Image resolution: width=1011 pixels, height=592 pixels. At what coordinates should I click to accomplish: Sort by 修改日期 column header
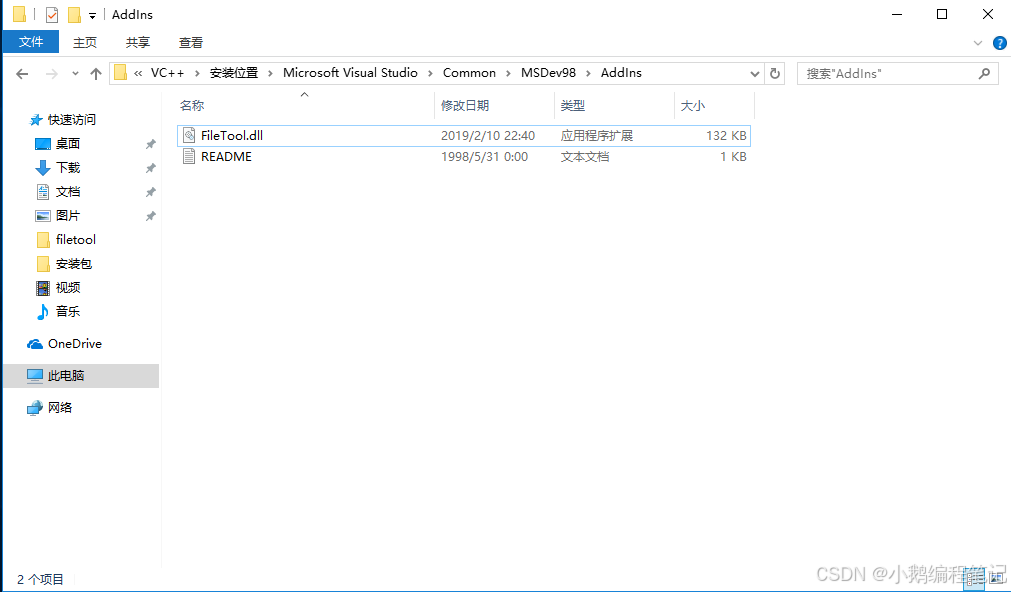pos(495,106)
